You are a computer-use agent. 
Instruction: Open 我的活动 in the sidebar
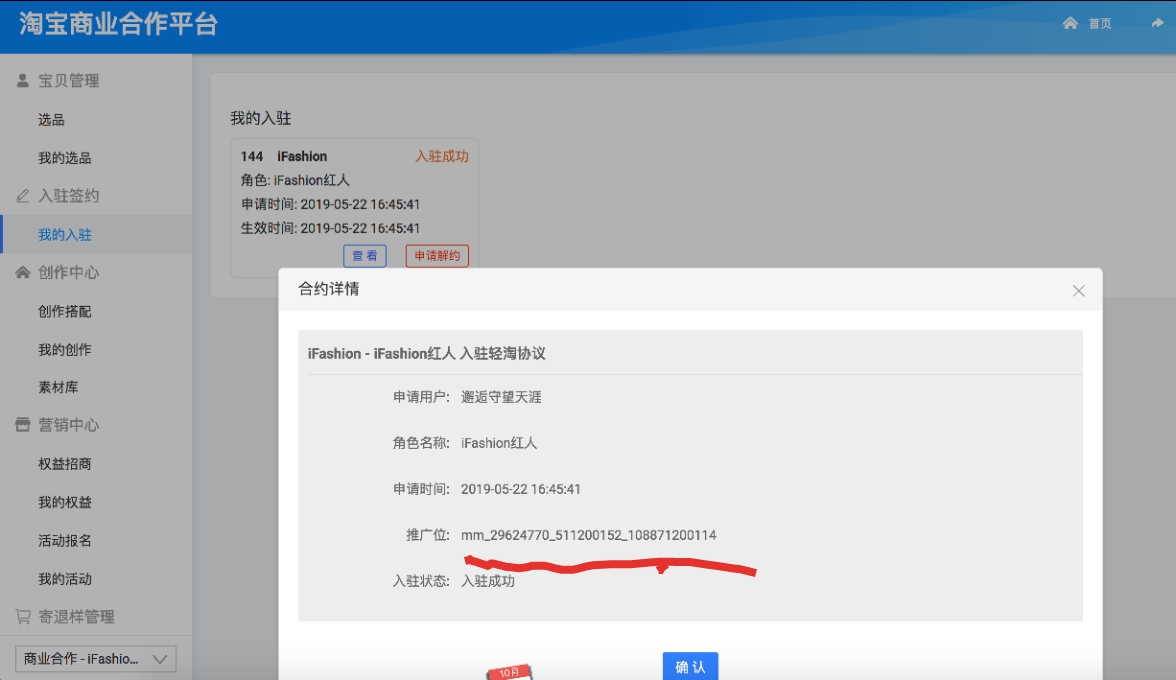coord(64,579)
